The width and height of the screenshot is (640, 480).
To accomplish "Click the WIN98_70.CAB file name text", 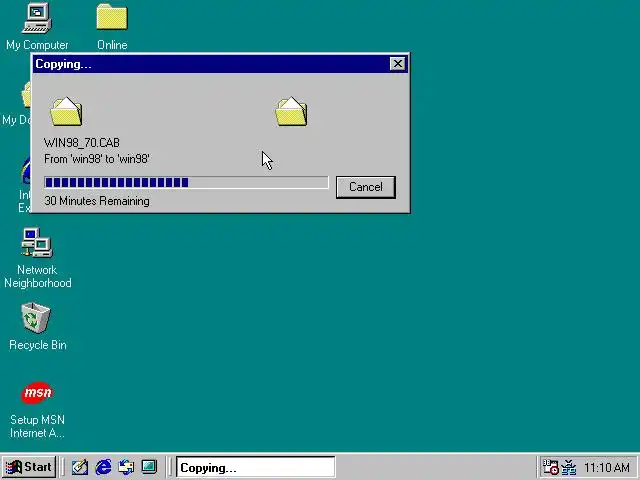I will [82, 143].
